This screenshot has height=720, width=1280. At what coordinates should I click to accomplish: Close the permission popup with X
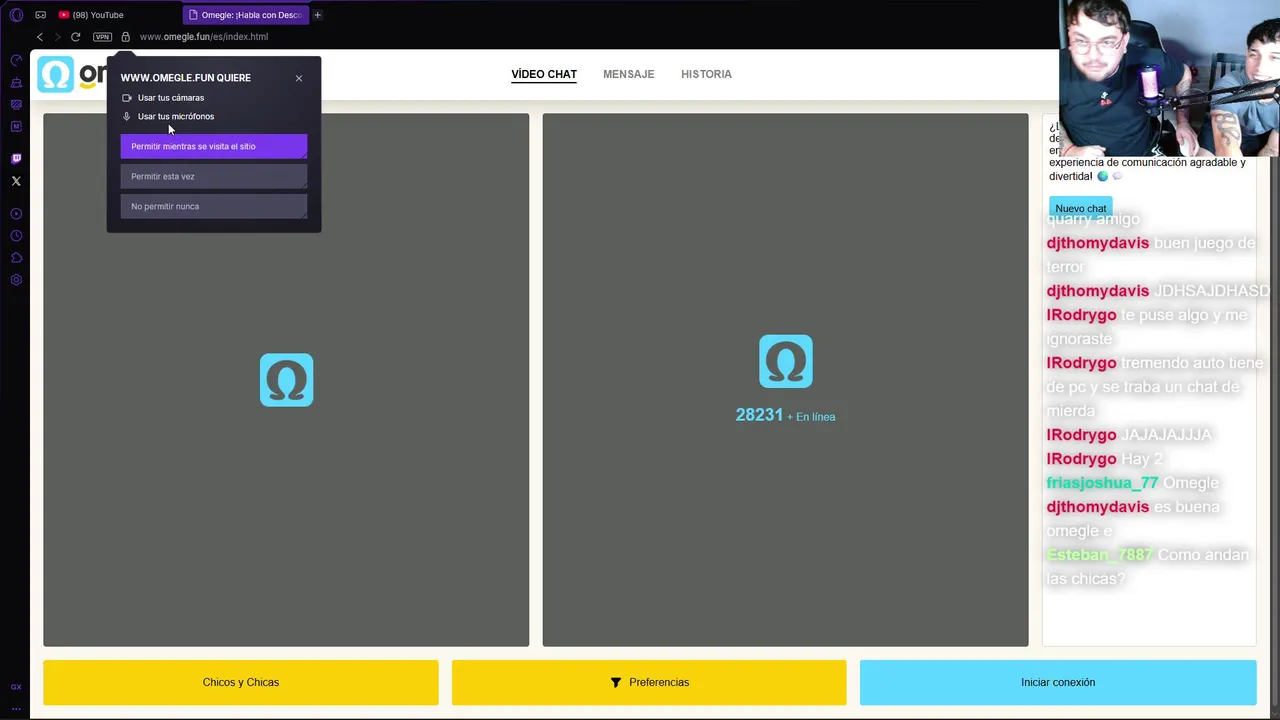tap(298, 78)
